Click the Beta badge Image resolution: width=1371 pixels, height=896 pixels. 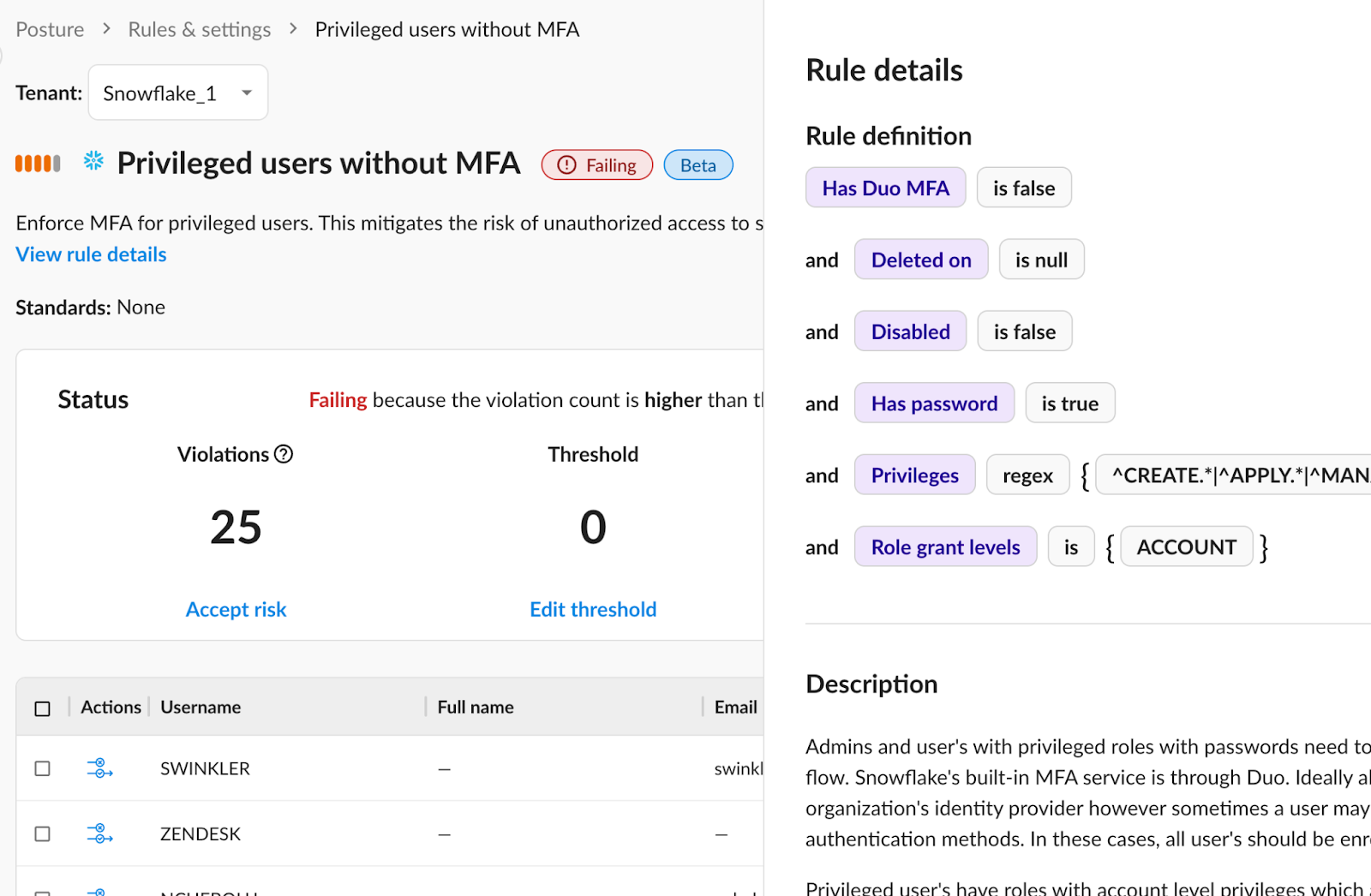tap(697, 165)
